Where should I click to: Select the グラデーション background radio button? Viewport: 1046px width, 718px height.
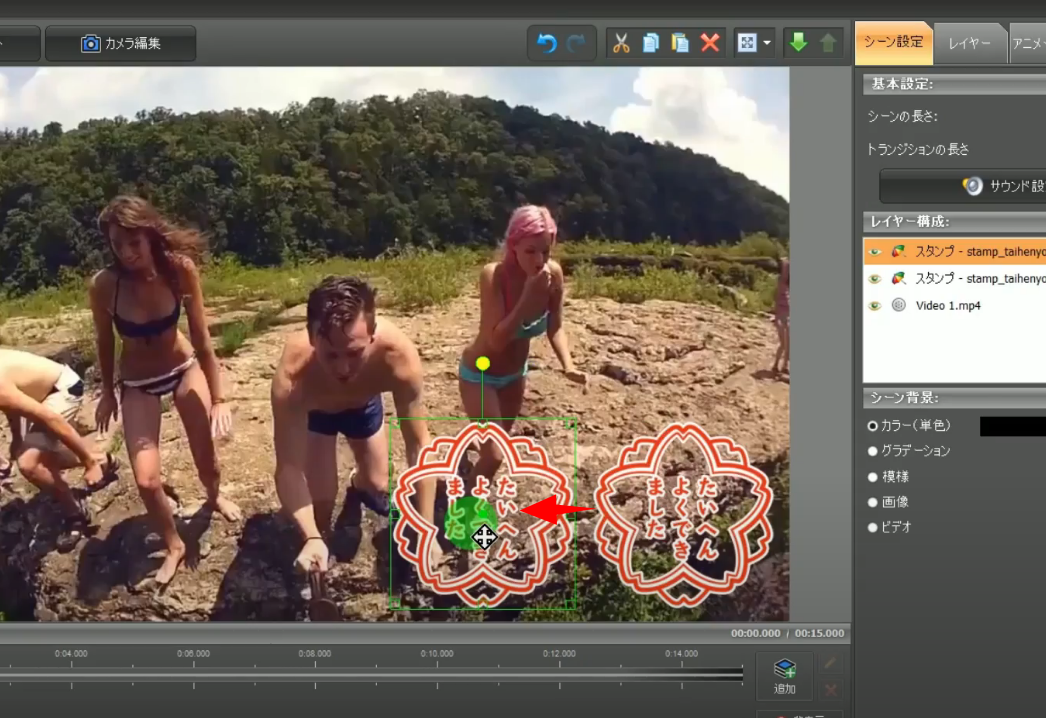point(873,451)
